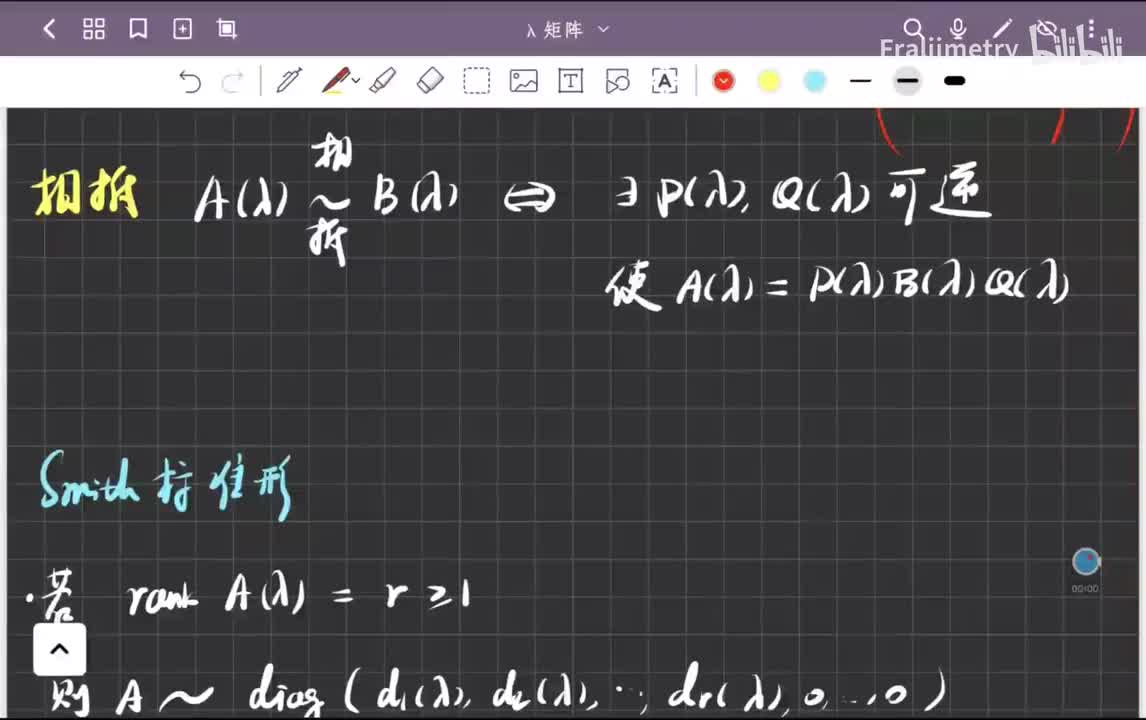Open the page thumbnails grid view
The width and height of the screenshot is (1146, 720).
[94, 29]
